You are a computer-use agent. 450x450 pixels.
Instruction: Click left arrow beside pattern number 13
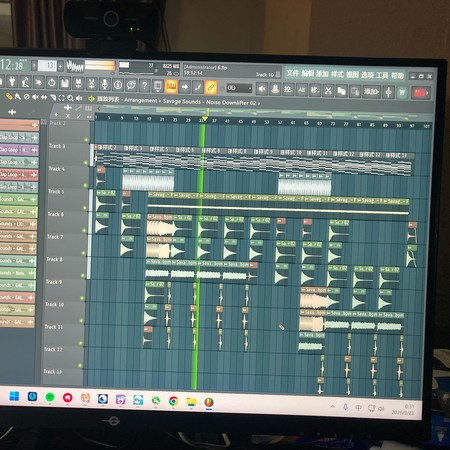click(34, 65)
